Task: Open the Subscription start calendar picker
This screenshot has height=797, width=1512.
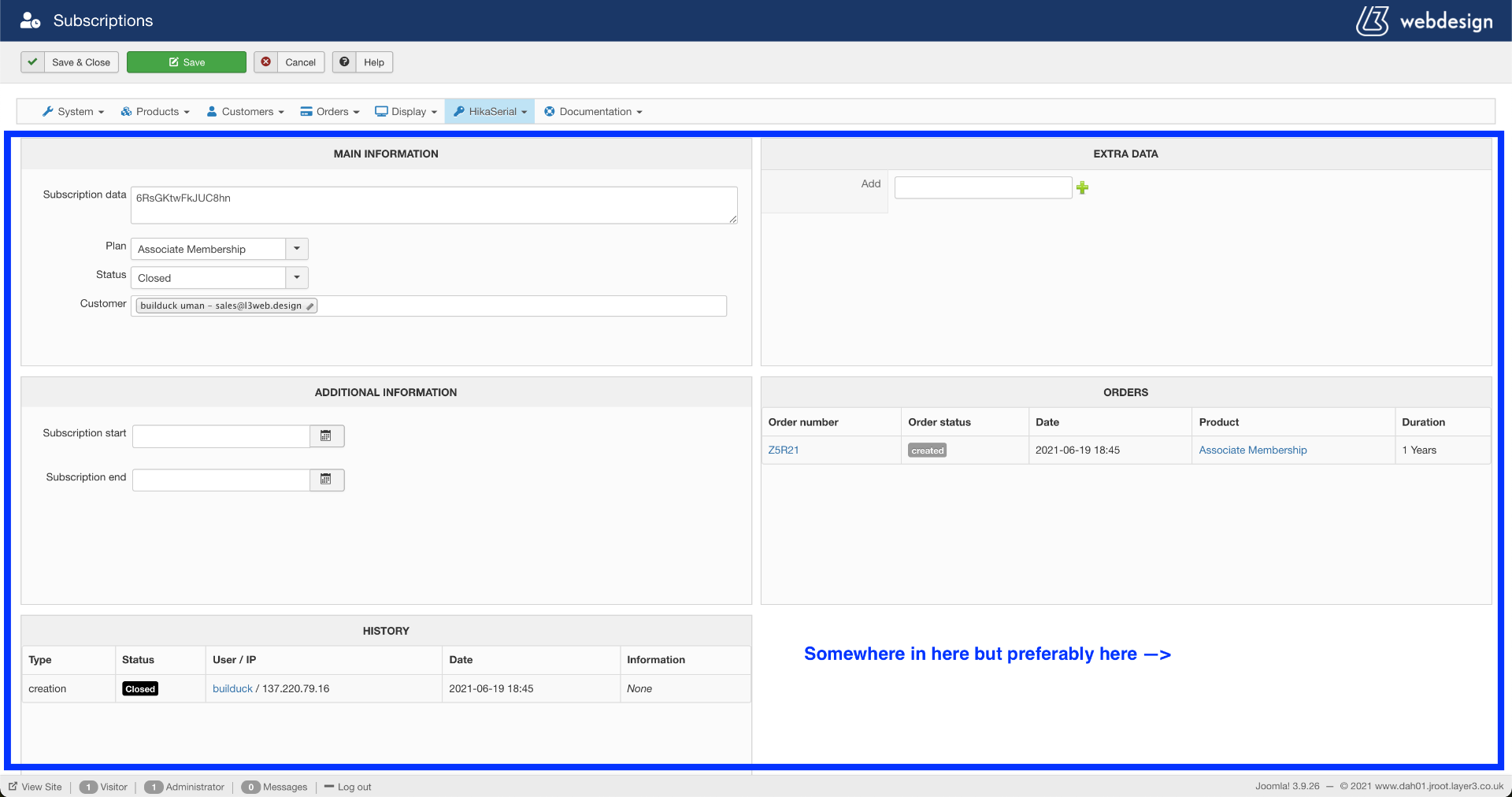Action: (x=326, y=436)
